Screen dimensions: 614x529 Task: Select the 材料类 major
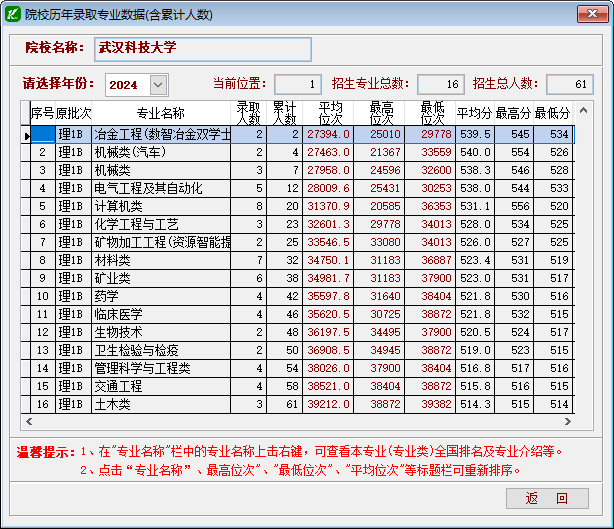[x=161, y=260]
